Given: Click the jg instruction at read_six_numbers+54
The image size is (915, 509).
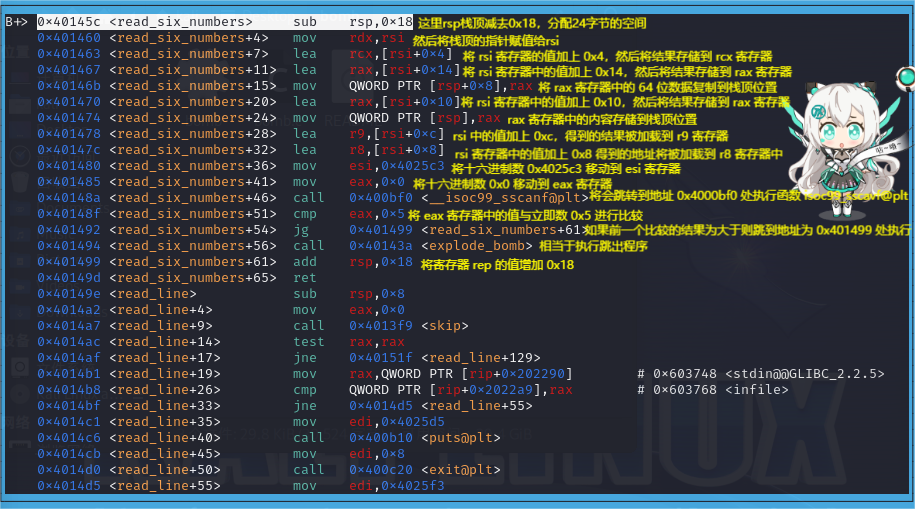Looking at the screenshot, I should [301, 229].
